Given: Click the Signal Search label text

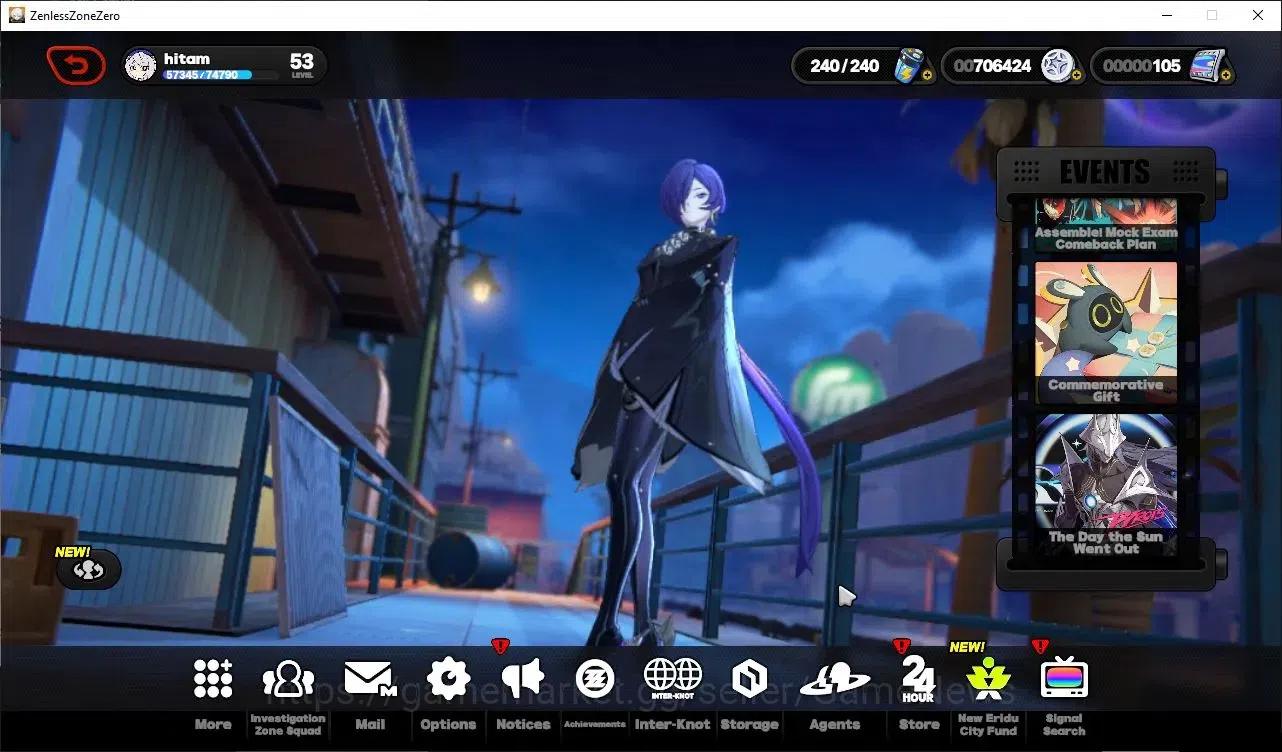Looking at the screenshot, I should tap(1064, 724).
